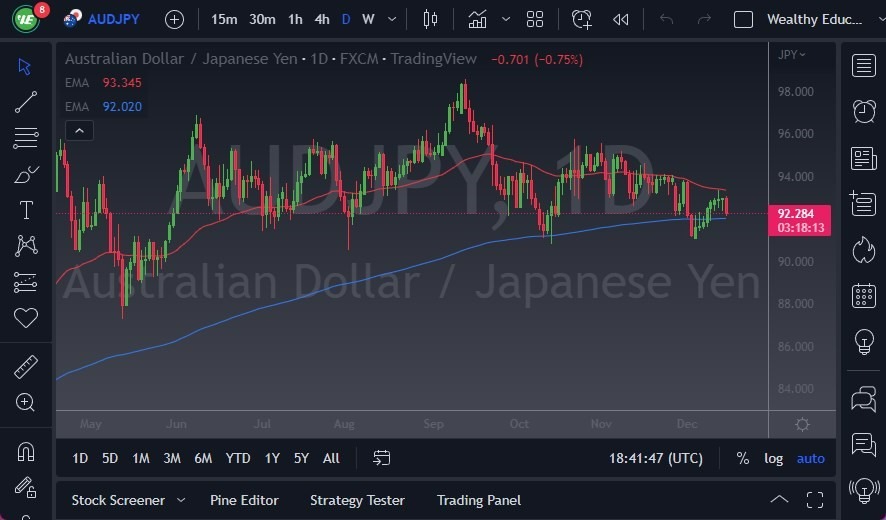This screenshot has width=886, height=520.
Task: Set date range to 1D
Action: [x=80, y=458]
